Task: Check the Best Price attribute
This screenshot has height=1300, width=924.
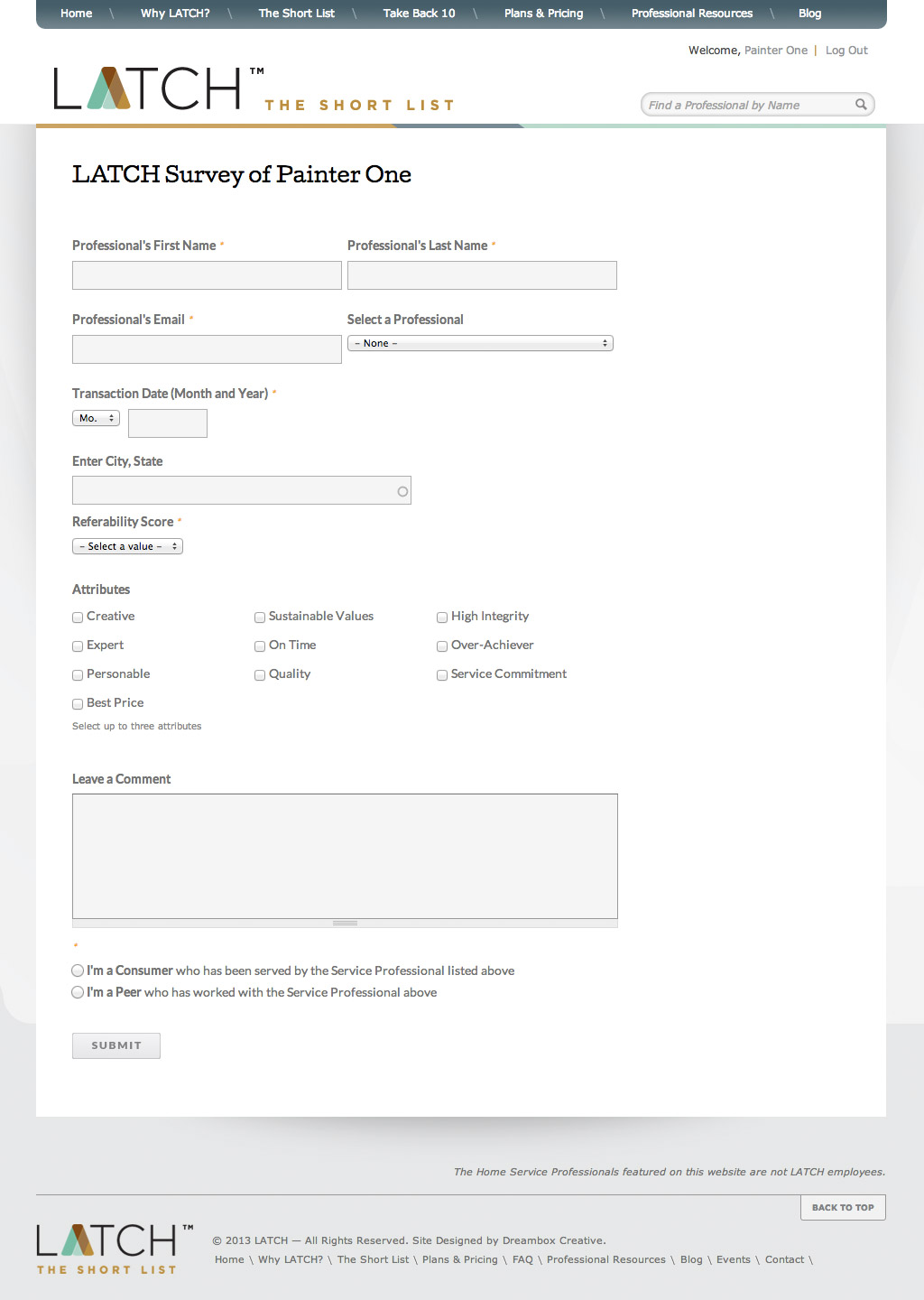Action: pos(78,704)
